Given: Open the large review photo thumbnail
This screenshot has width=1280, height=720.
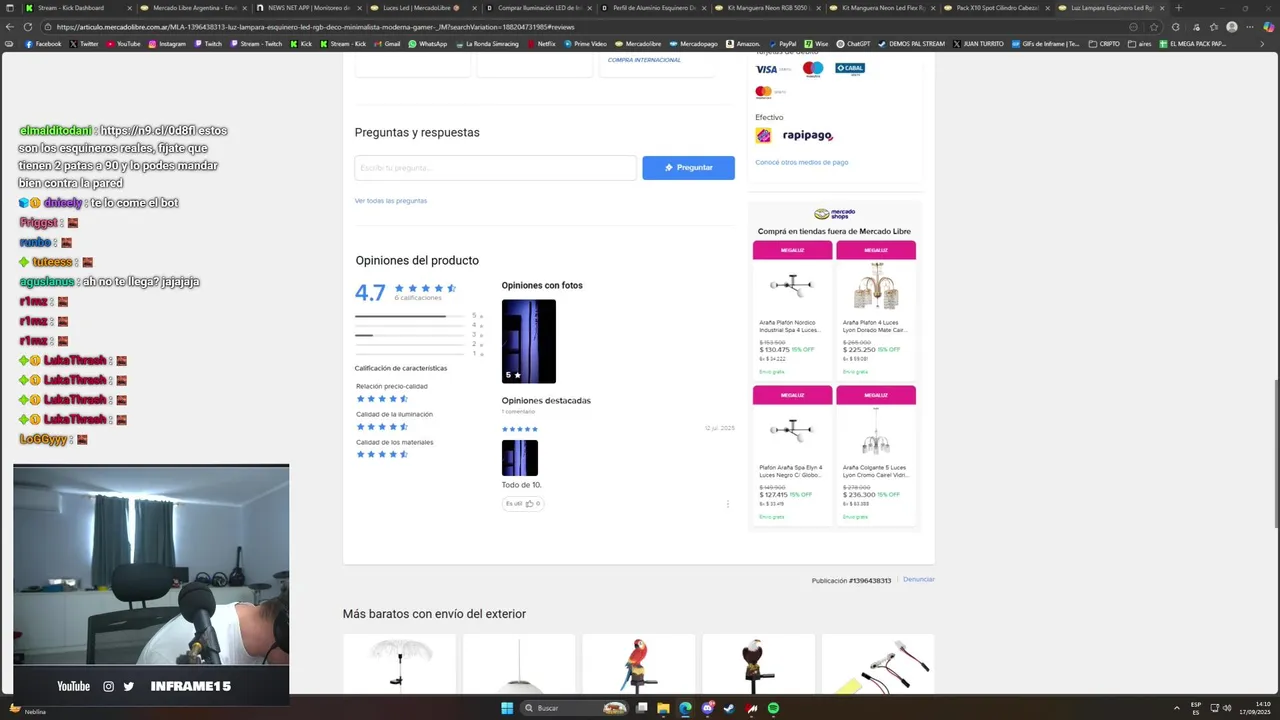Looking at the screenshot, I should point(528,341).
